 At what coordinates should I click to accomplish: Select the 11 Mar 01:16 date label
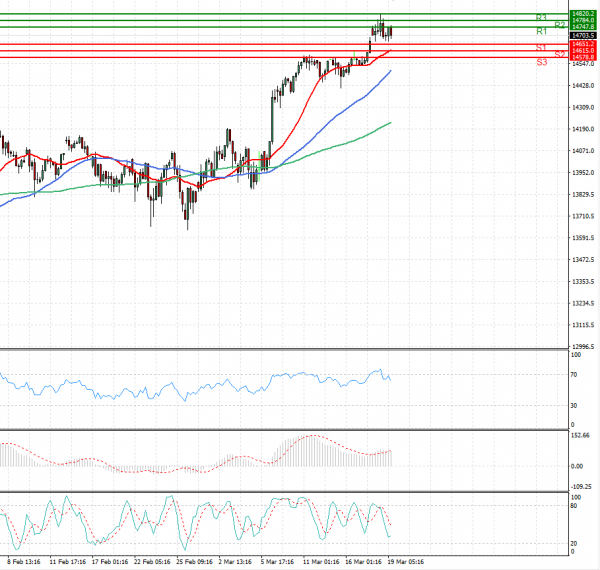323,563
